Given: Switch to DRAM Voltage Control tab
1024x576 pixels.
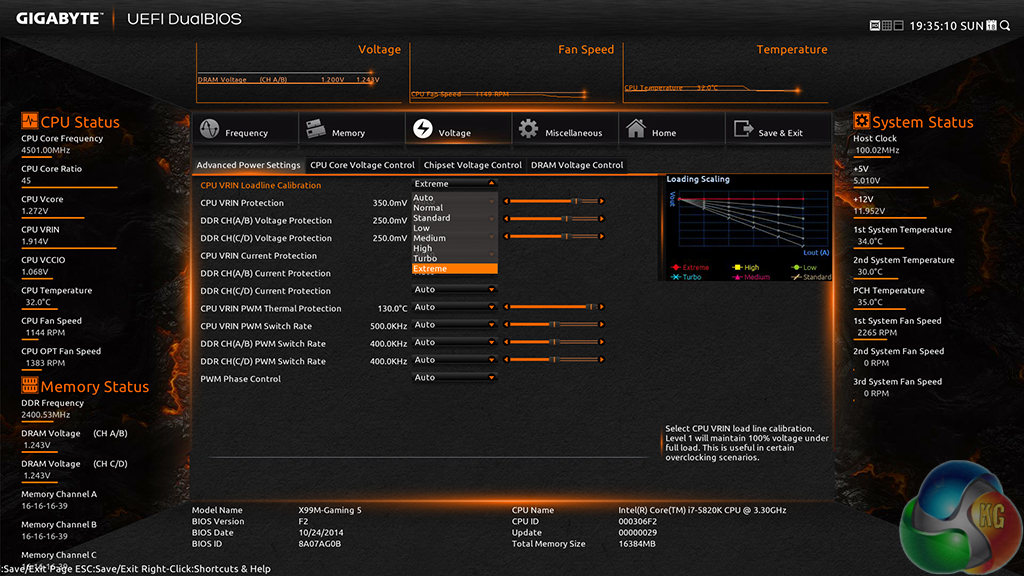Looking at the screenshot, I should (577, 165).
